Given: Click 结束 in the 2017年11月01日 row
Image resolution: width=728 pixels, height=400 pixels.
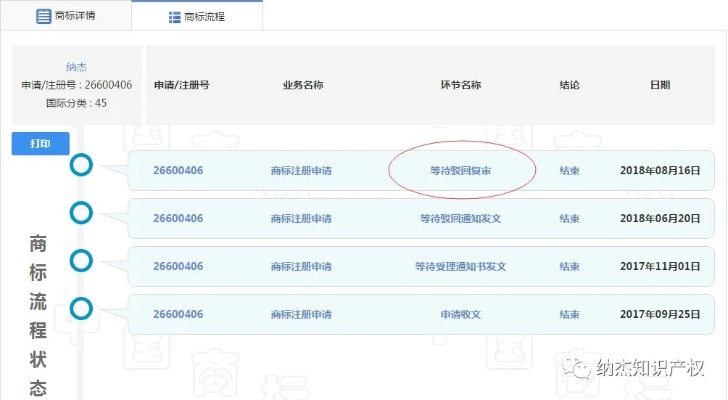Looking at the screenshot, I should (x=569, y=267).
